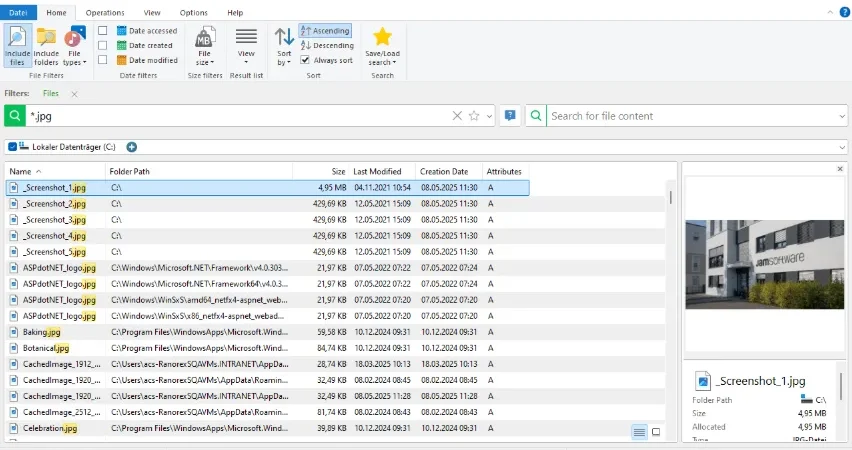Click the green file name search magnifier
Screen dimensions: 852x450
point(15,116)
